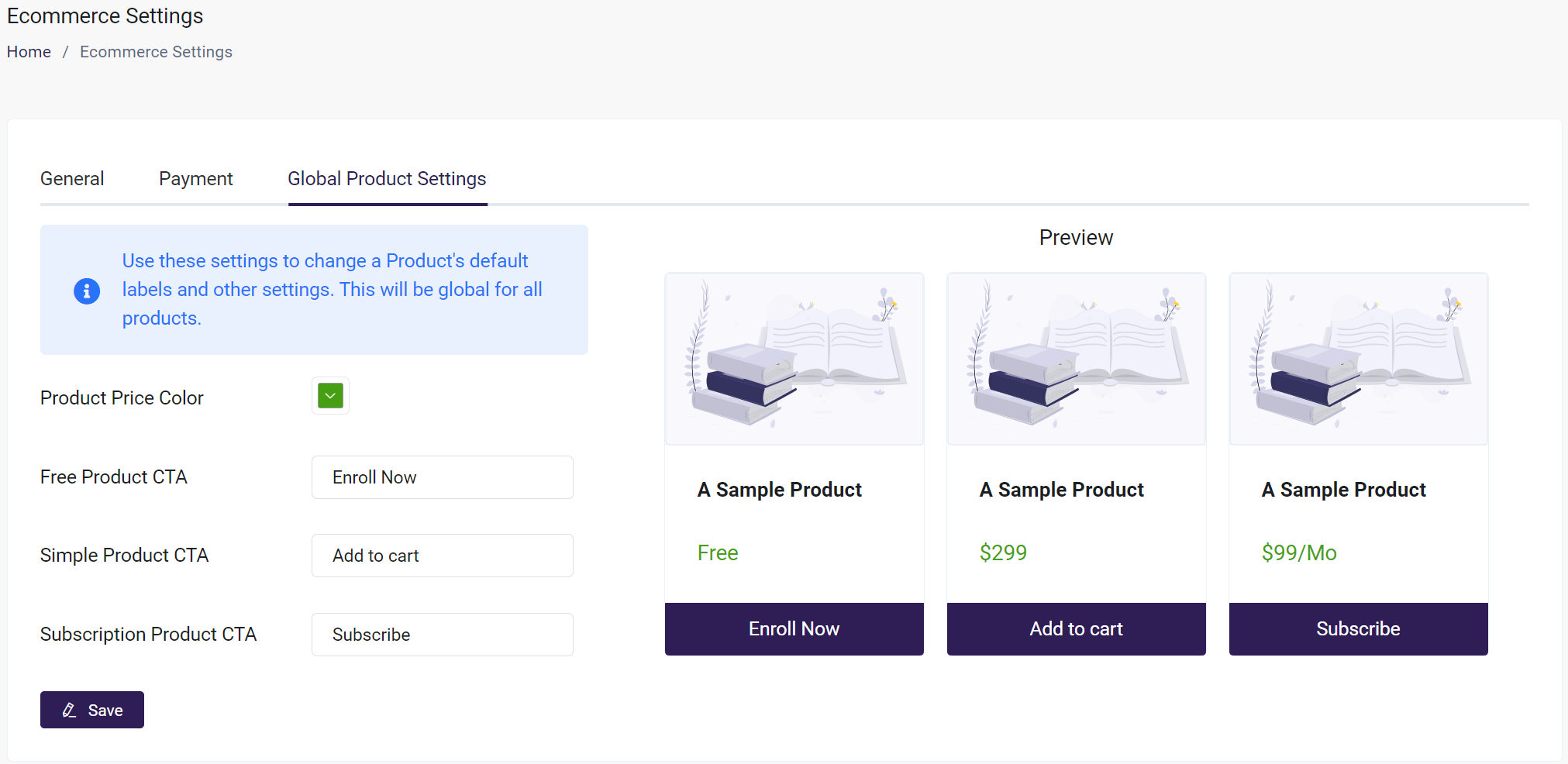Click the Subscribe preview button

tap(1358, 628)
